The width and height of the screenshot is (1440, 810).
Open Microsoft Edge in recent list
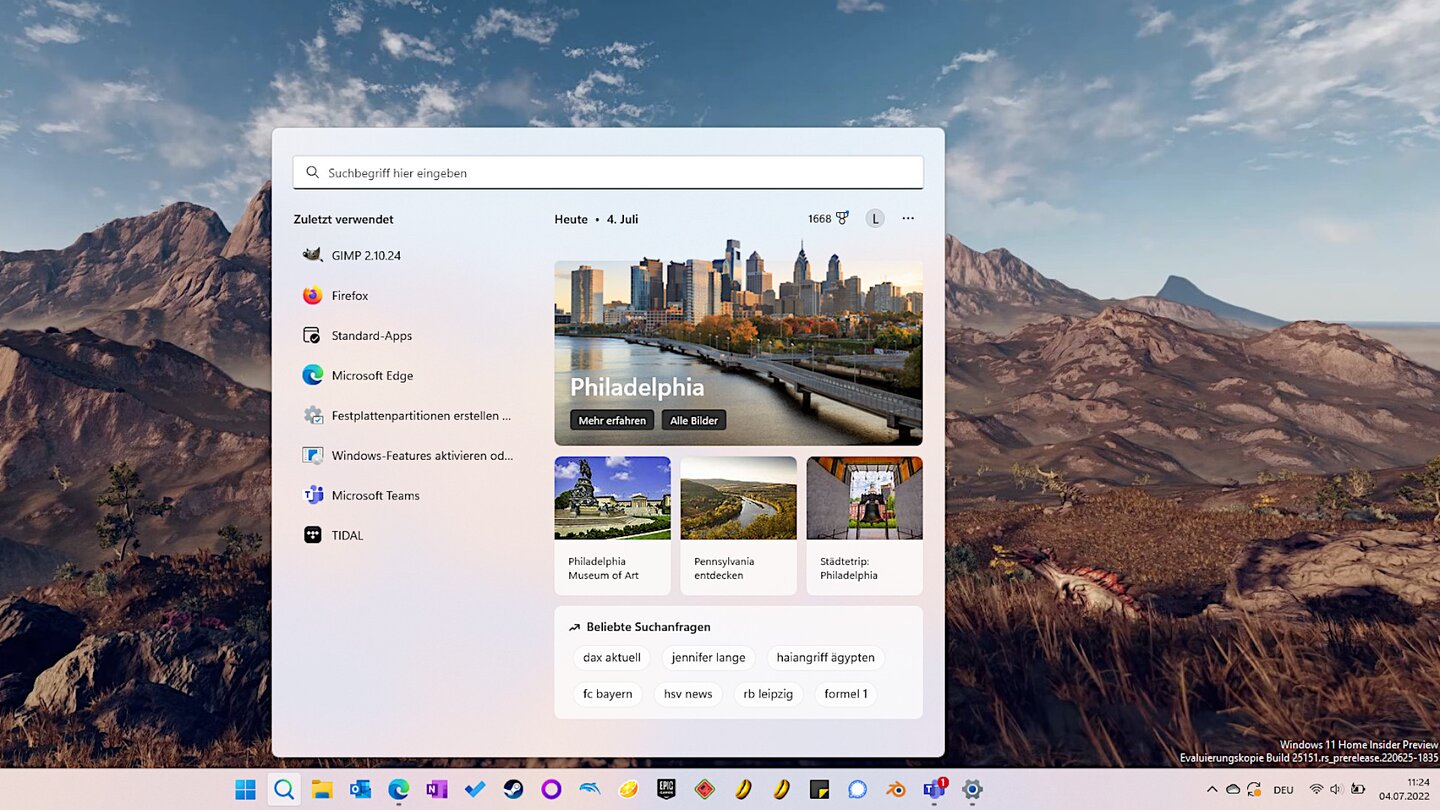click(x=372, y=375)
